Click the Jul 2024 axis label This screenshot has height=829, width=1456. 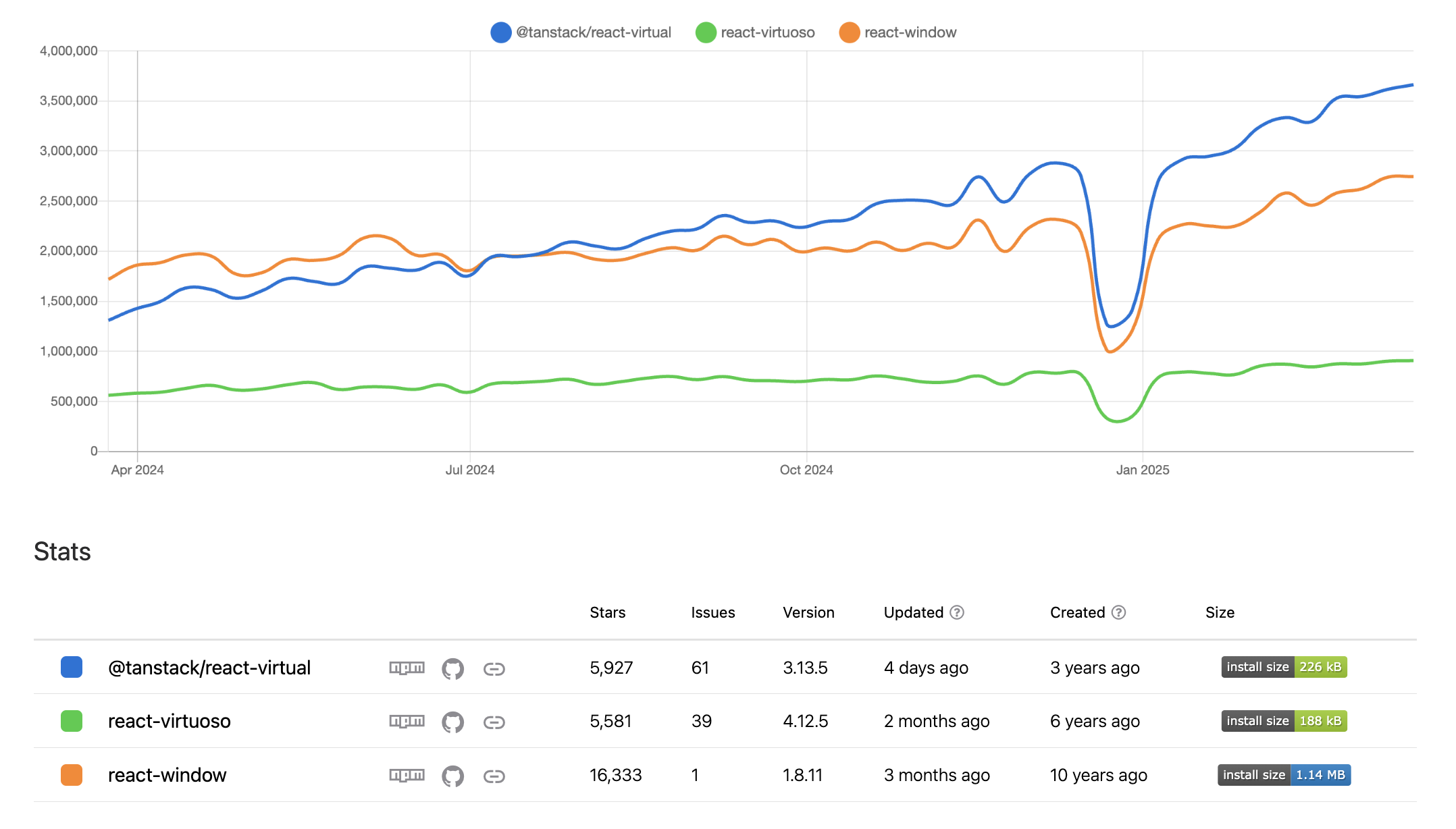pyautogui.click(x=470, y=470)
